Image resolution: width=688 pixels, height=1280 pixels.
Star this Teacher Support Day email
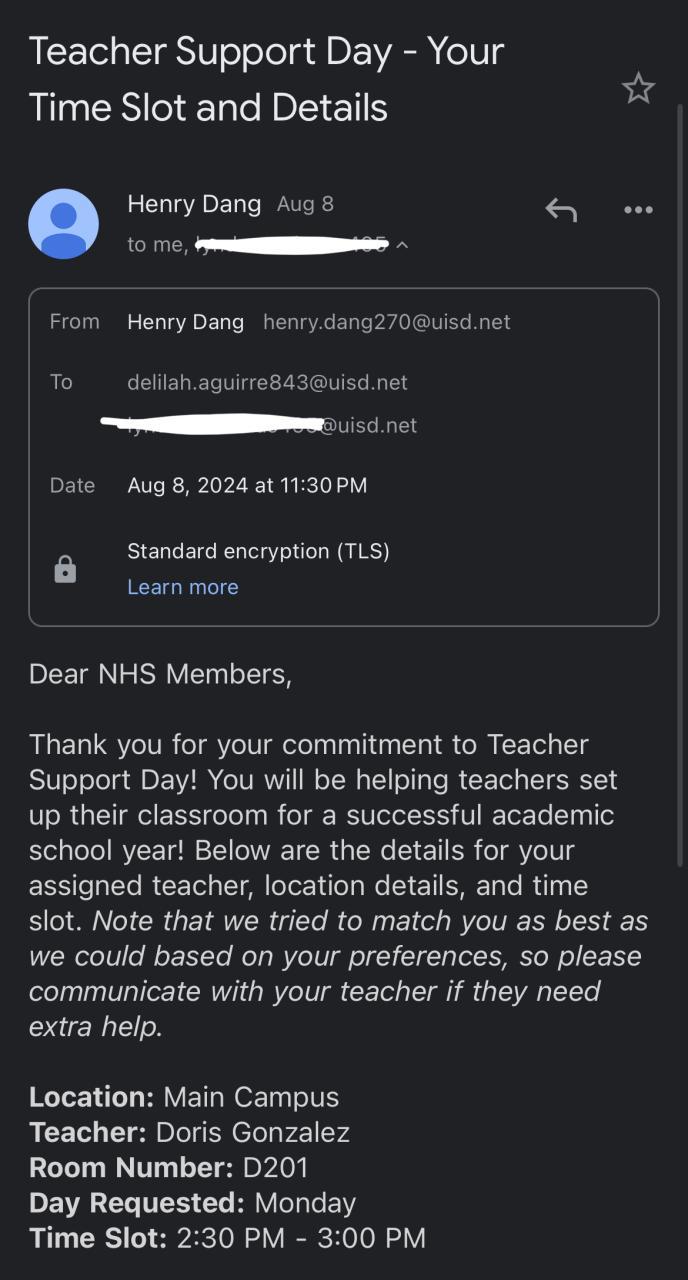tap(638, 90)
